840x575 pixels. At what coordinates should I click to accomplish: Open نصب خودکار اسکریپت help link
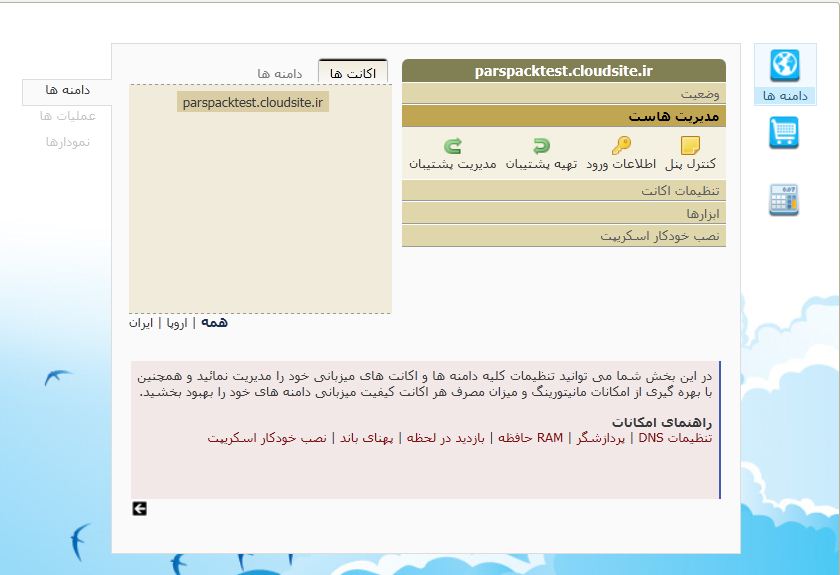pos(267,438)
